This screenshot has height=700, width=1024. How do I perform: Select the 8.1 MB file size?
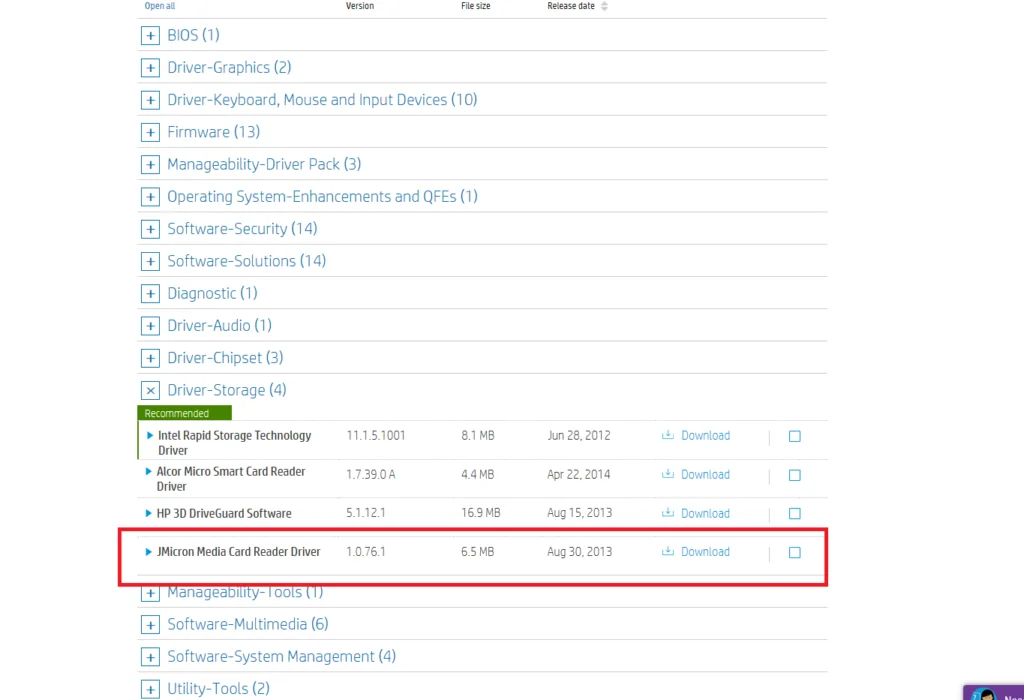pos(478,436)
